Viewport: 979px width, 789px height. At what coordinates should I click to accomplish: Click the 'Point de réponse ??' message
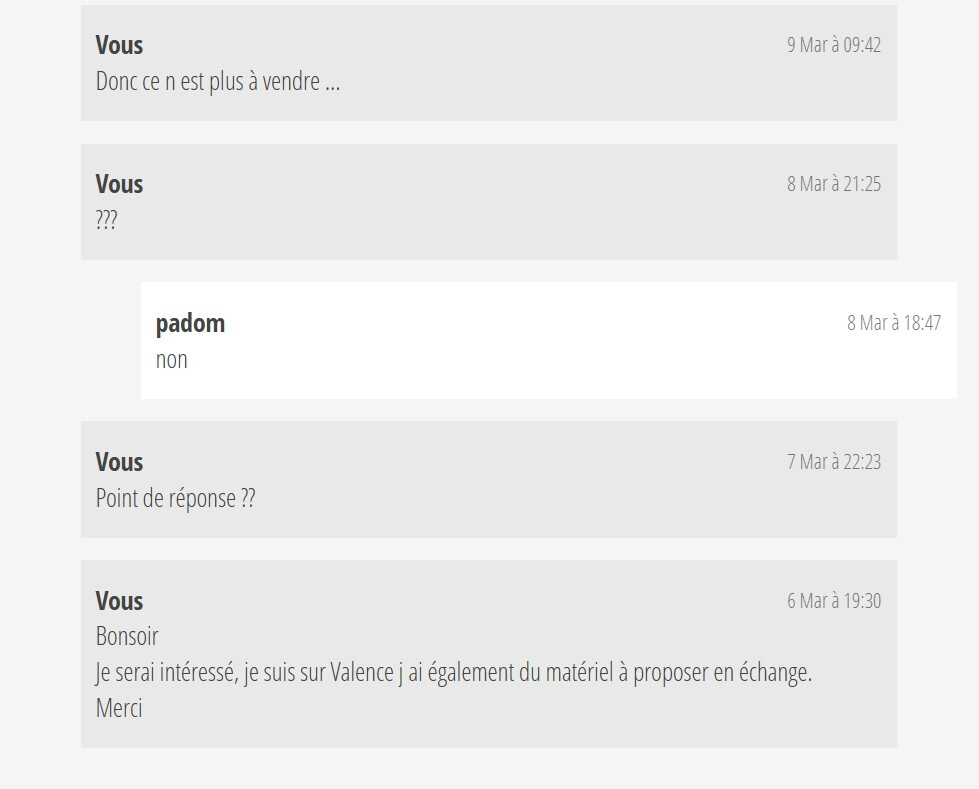[x=175, y=498]
